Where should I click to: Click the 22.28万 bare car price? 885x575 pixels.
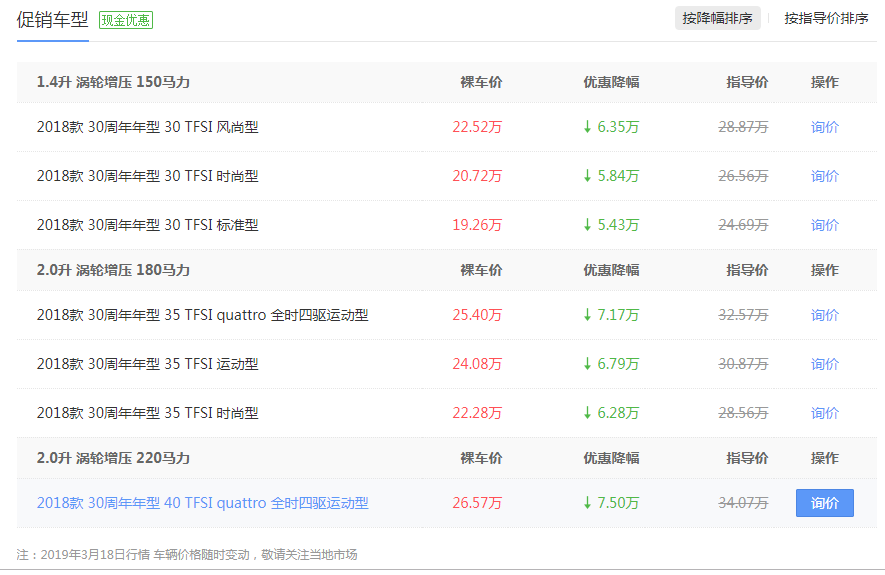point(477,413)
